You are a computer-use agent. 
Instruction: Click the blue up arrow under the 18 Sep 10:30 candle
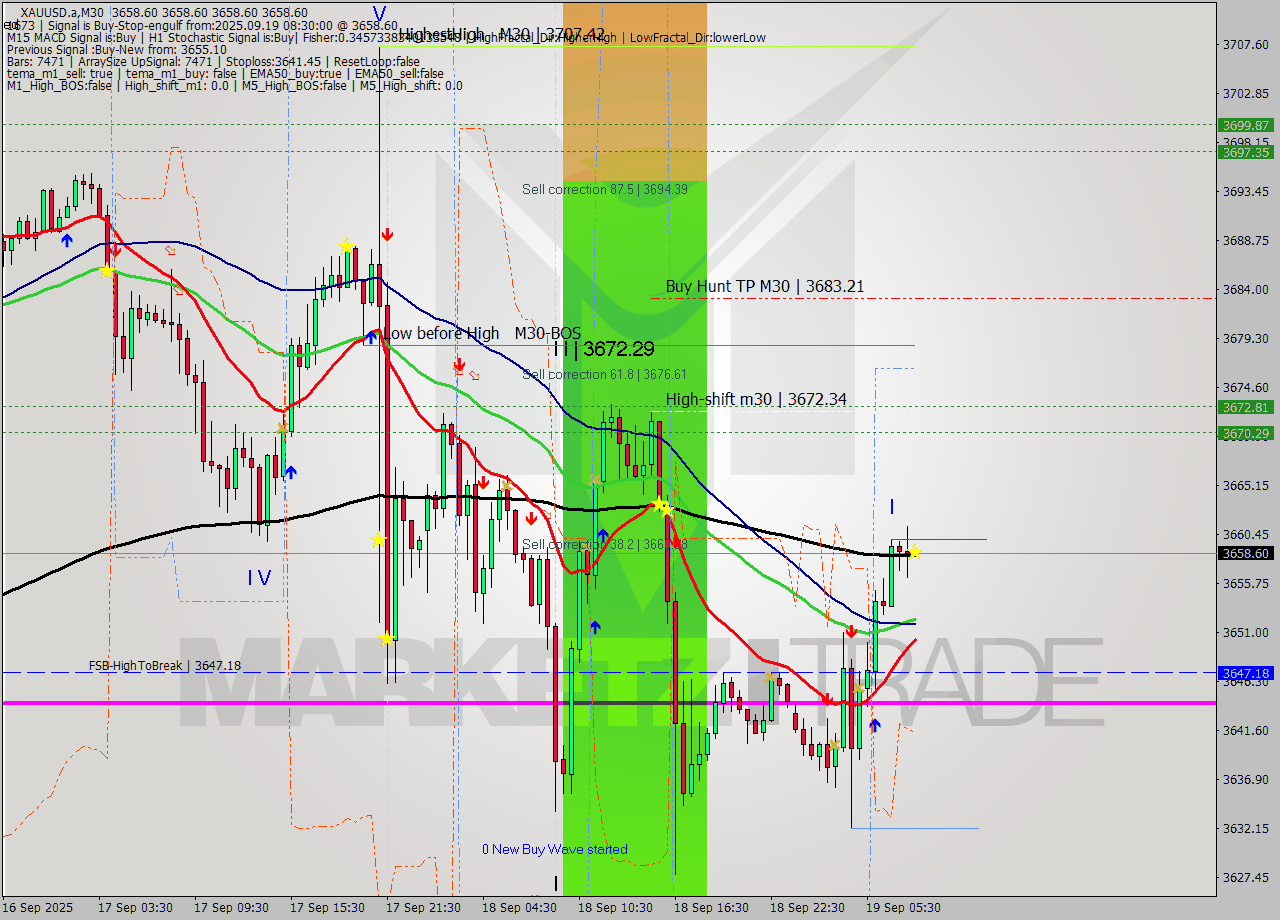(597, 625)
